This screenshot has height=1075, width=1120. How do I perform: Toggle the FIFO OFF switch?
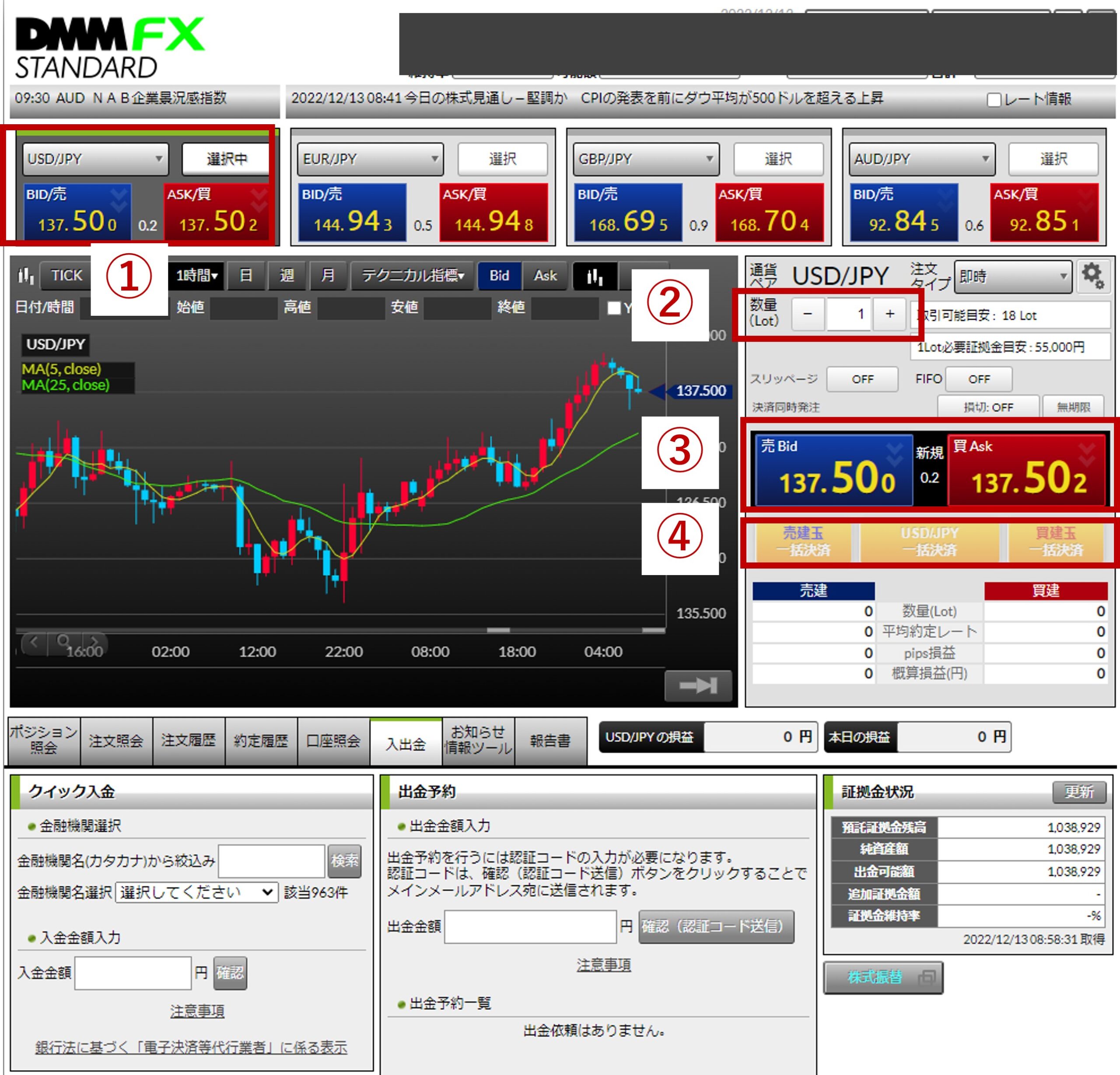tap(978, 379)
